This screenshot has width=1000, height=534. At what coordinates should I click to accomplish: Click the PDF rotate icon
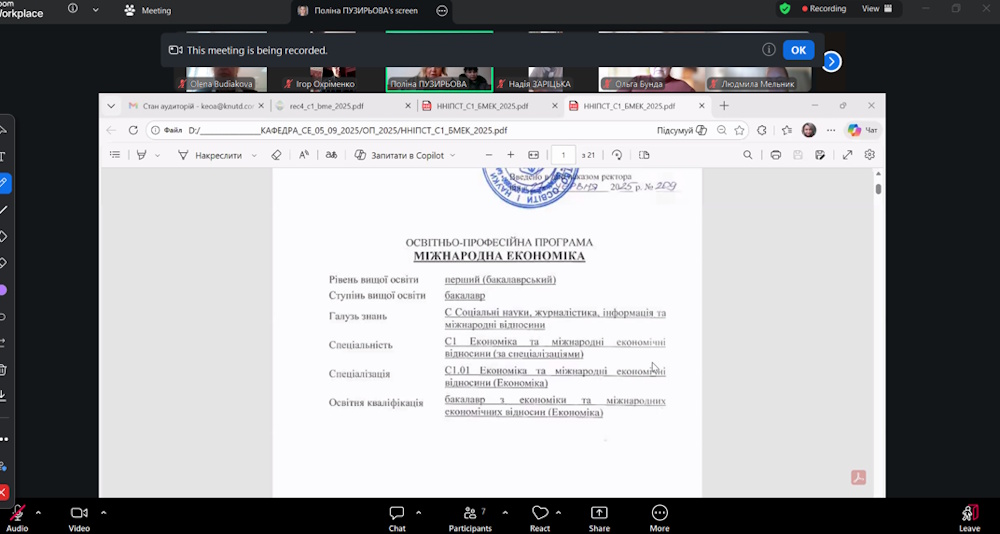[x=617, y=155]
